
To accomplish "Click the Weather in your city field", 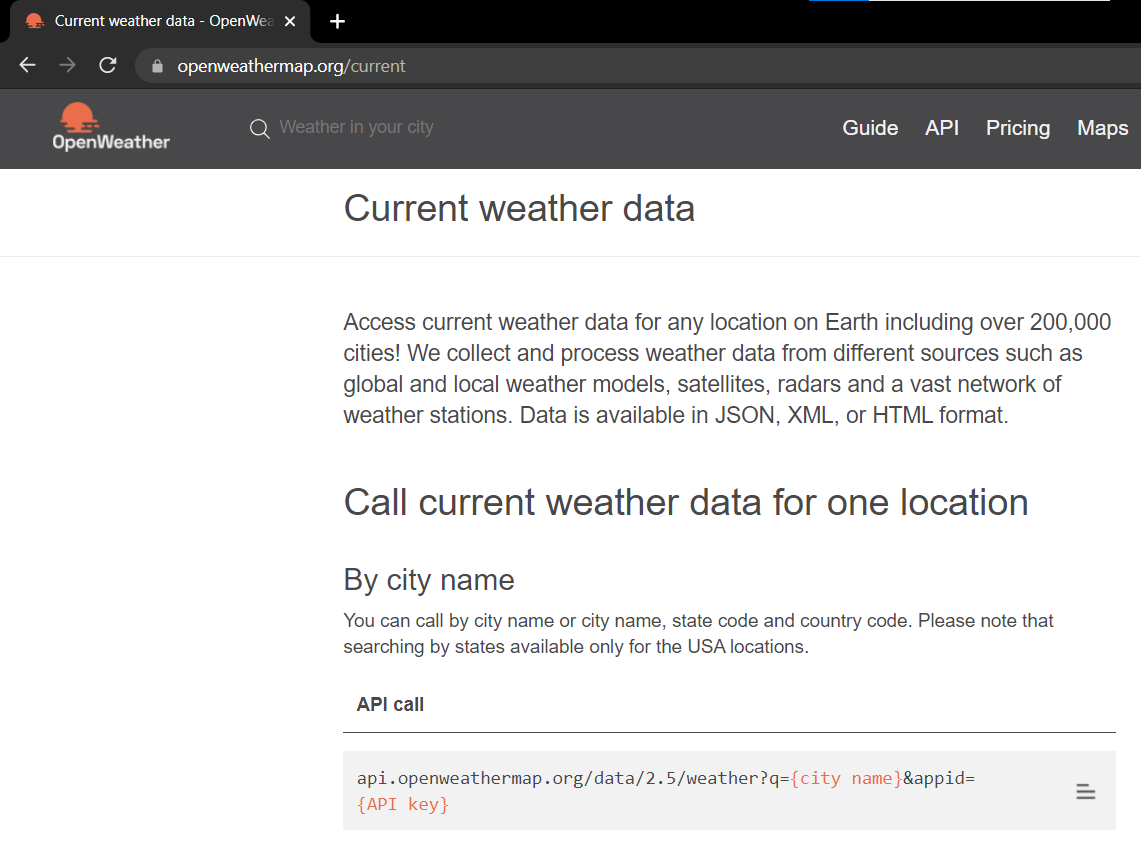I will pos(356,128).
